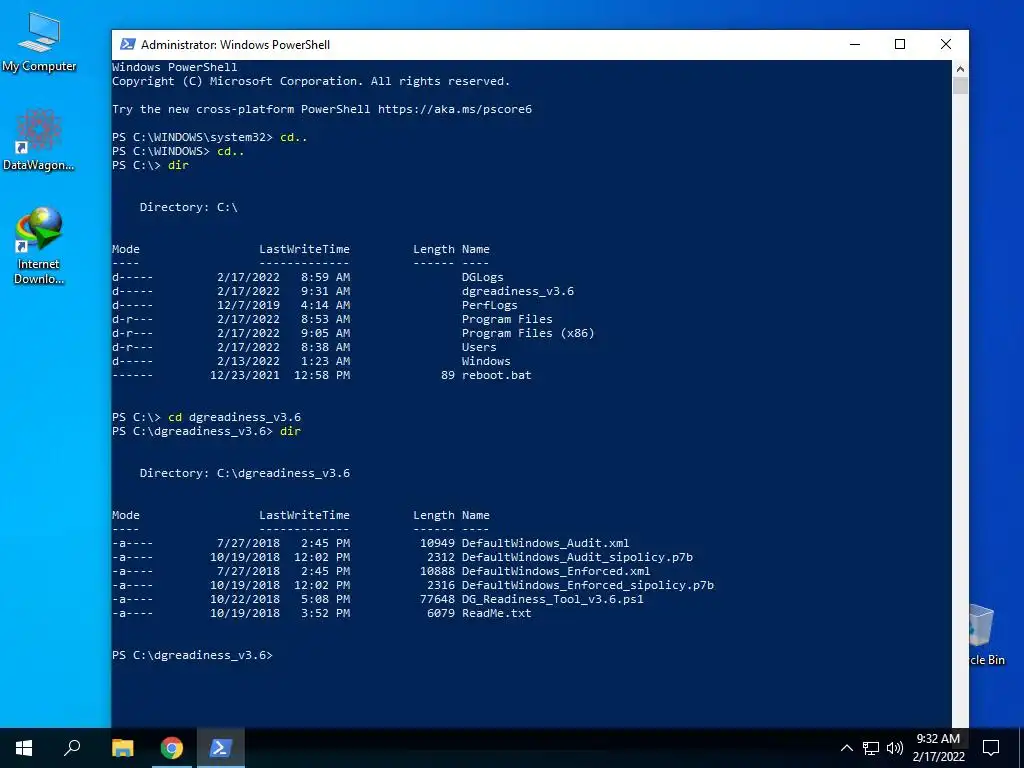Show hidden system tray icons
This screenshot has height=768, width=1024.
846,748
